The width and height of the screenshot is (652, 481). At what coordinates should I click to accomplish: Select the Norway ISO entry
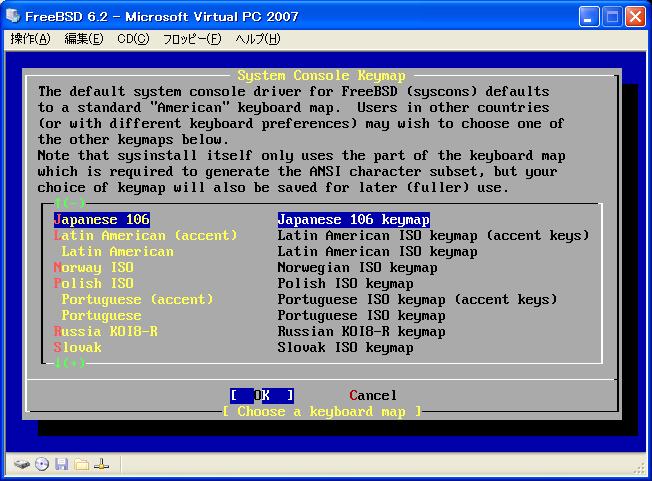(x=94, y=267)
